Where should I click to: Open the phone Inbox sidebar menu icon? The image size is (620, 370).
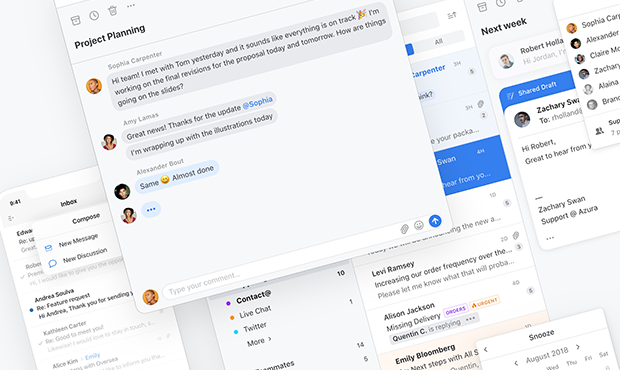pyautogui.click(x=11, y=218)
